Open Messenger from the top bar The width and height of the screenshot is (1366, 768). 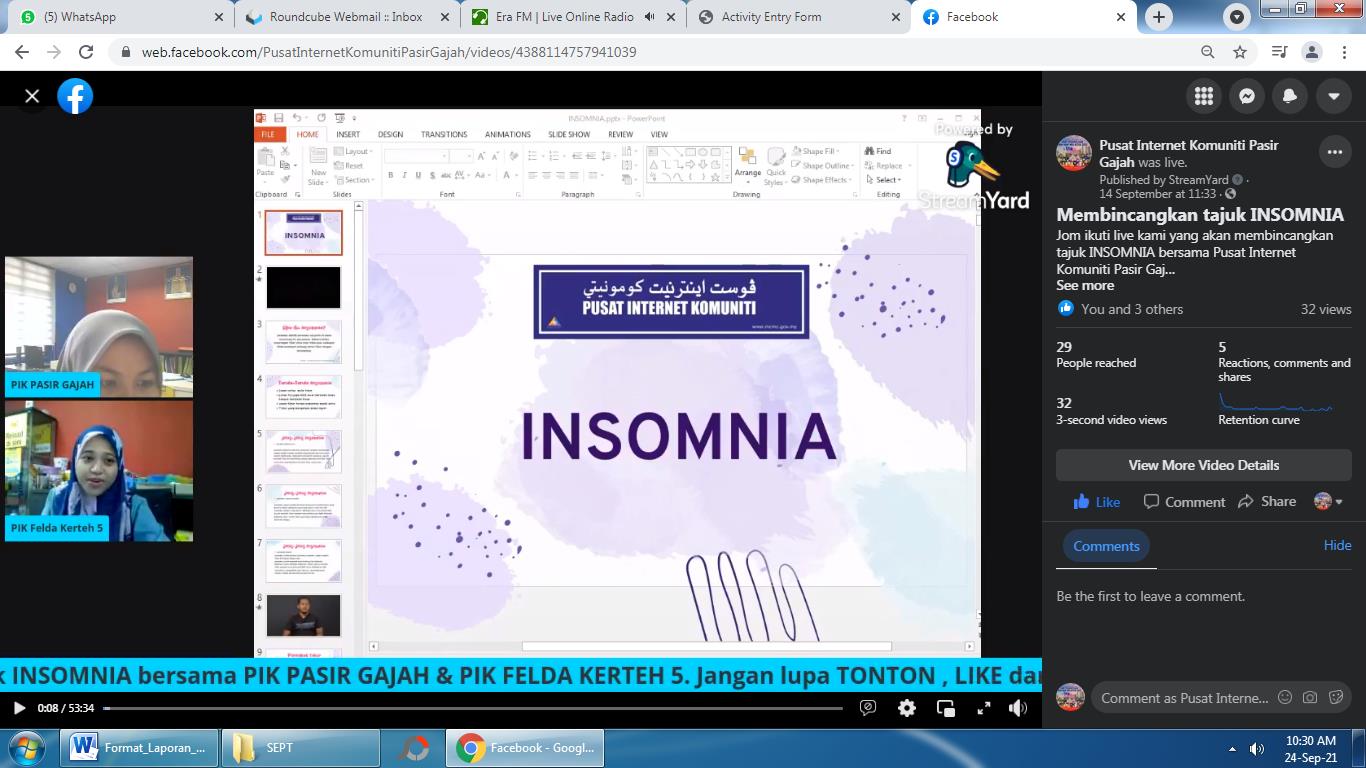pos(1247,96)
